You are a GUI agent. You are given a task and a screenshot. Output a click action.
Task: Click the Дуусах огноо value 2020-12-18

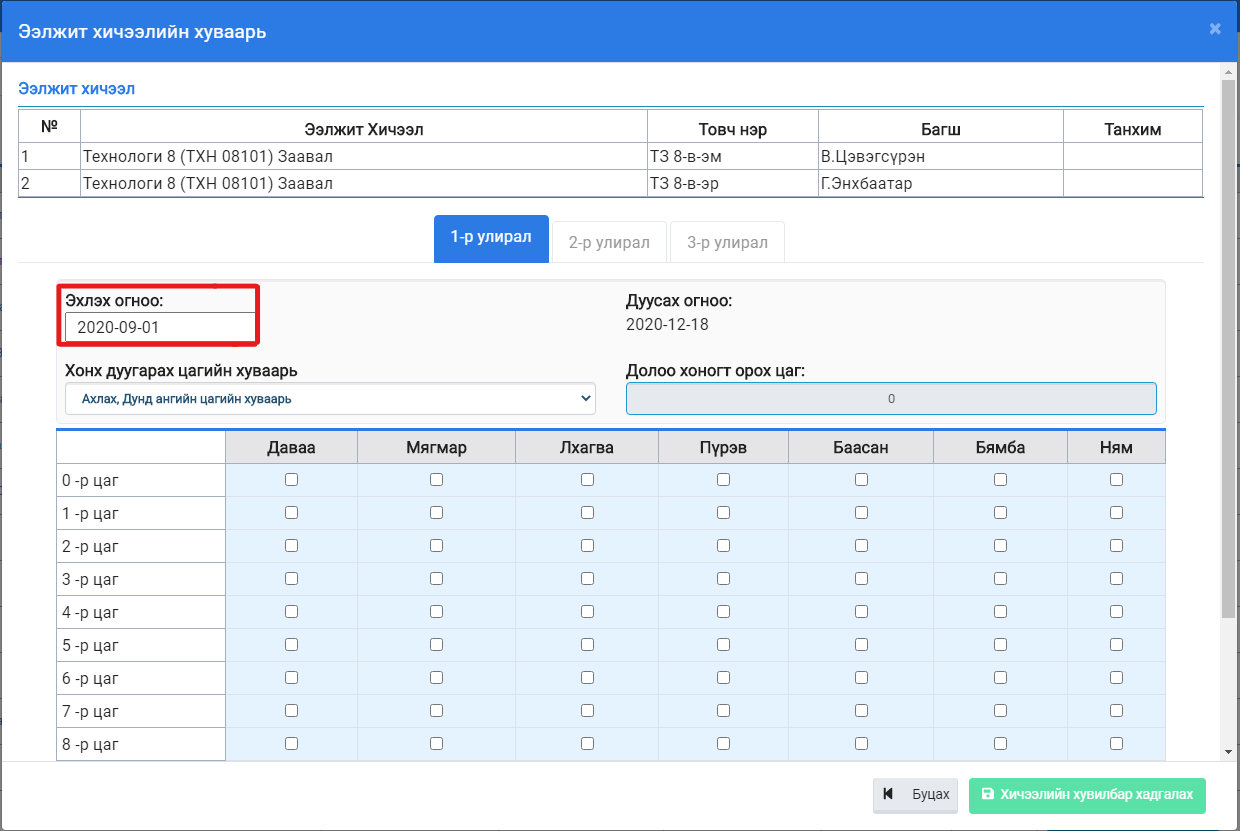(x=667, y=325)
